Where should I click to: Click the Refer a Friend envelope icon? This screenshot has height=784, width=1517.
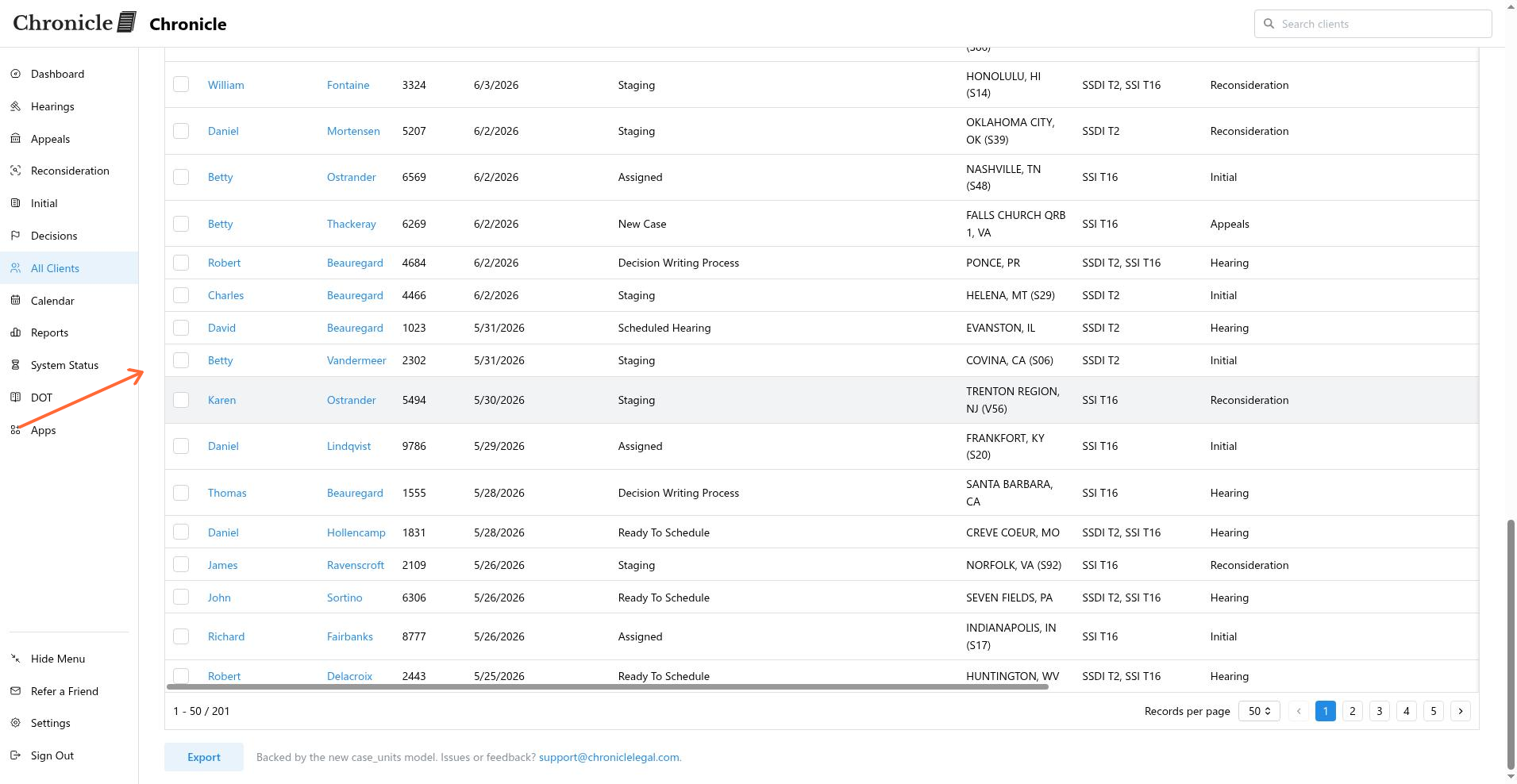[15, 691]
